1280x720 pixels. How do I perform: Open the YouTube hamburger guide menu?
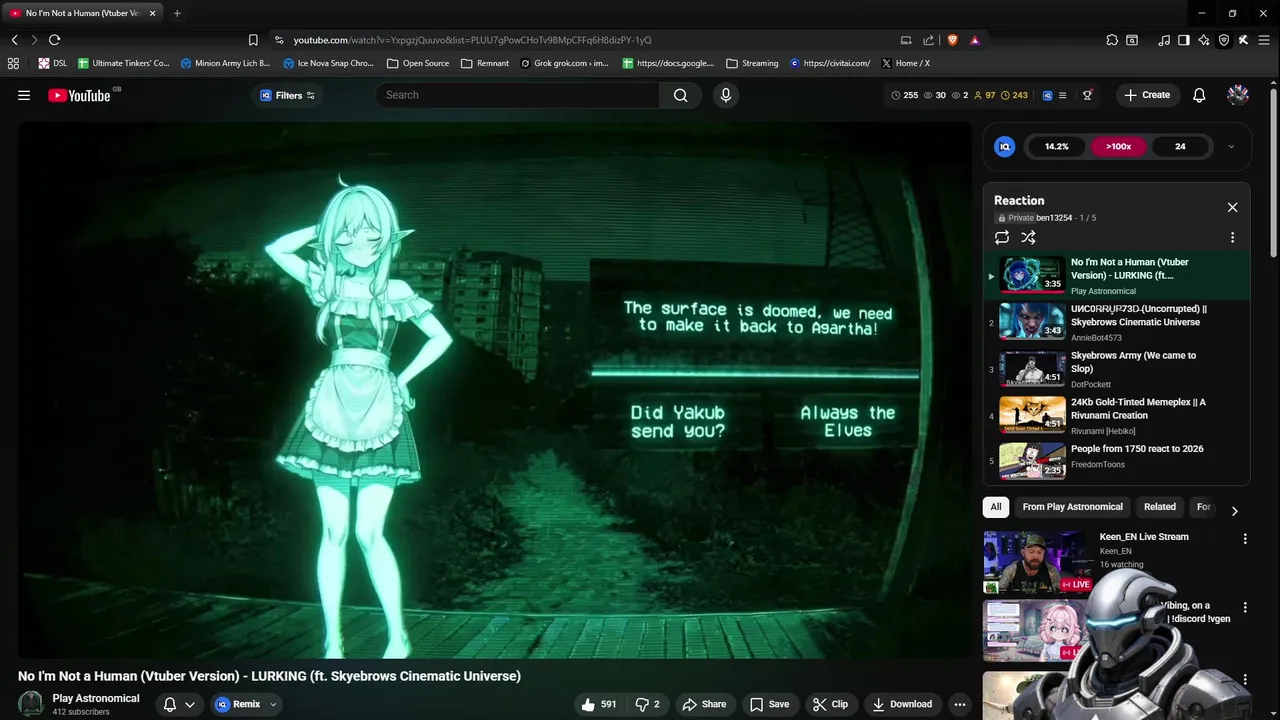[24, 95]
